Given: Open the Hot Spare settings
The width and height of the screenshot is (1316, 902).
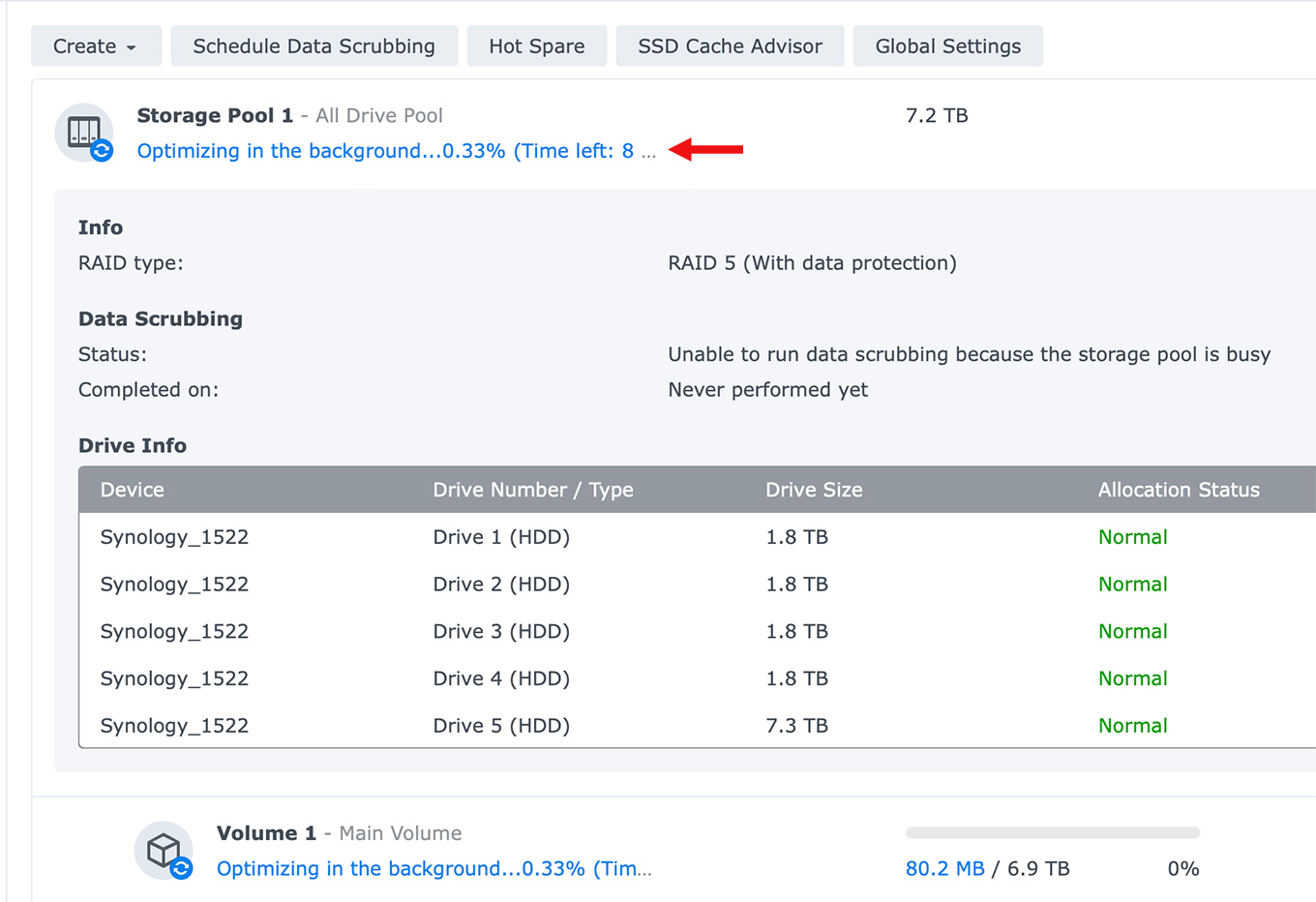Looking at the screenshot, I should [536, 46].
